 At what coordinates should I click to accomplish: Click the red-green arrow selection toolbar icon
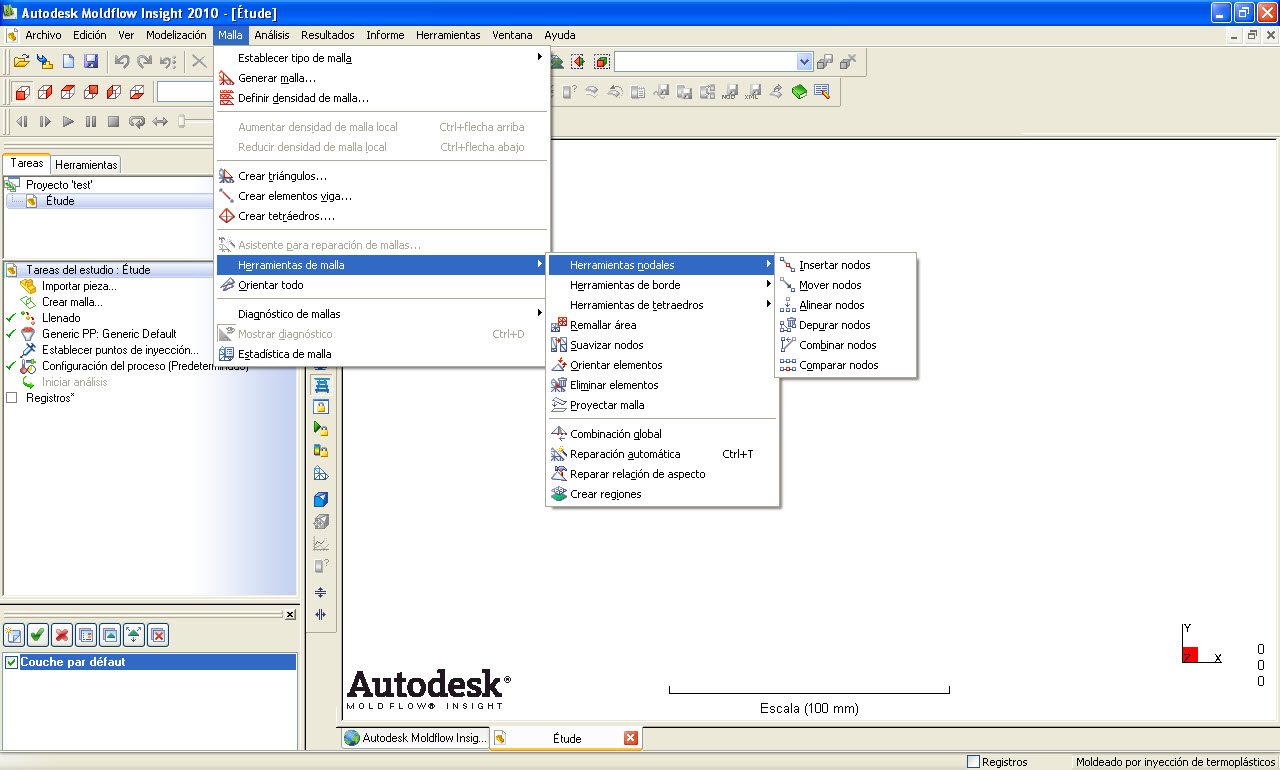[x=578, y=62]
